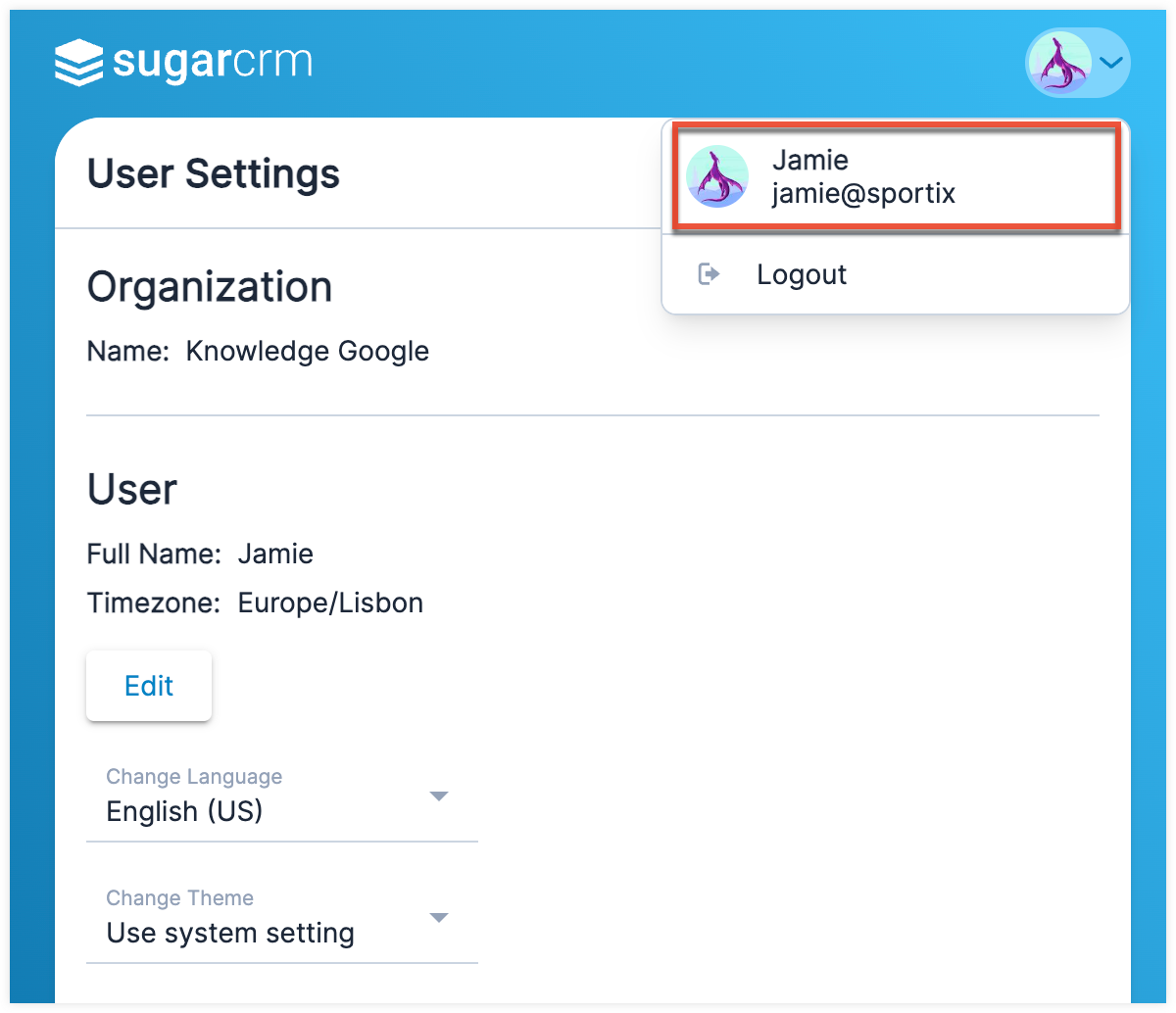Click the Logout door-arrow icon
This screenshot has width=1176, height=1013.
(709, 274)
